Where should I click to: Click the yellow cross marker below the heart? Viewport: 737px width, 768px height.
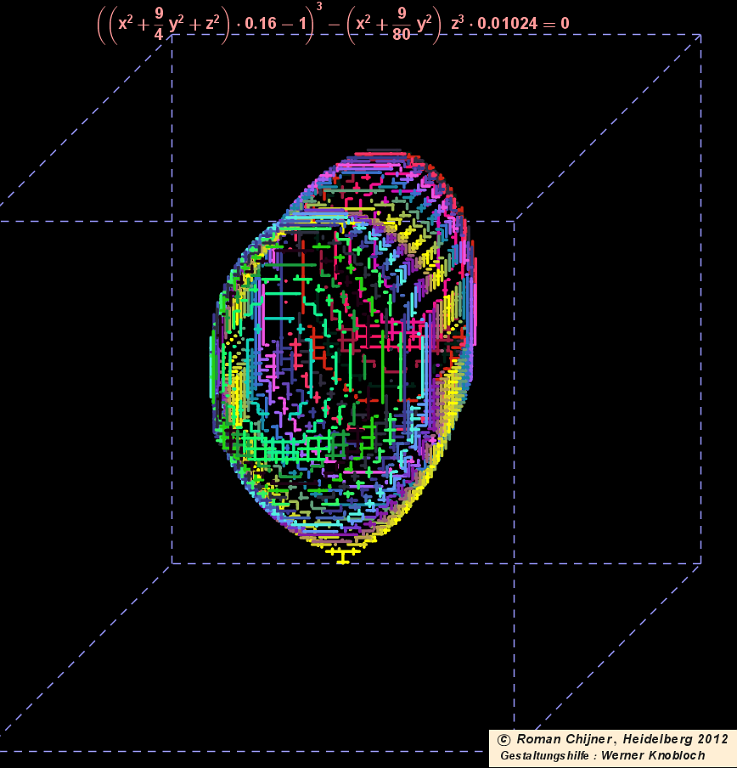pos(343,554)
